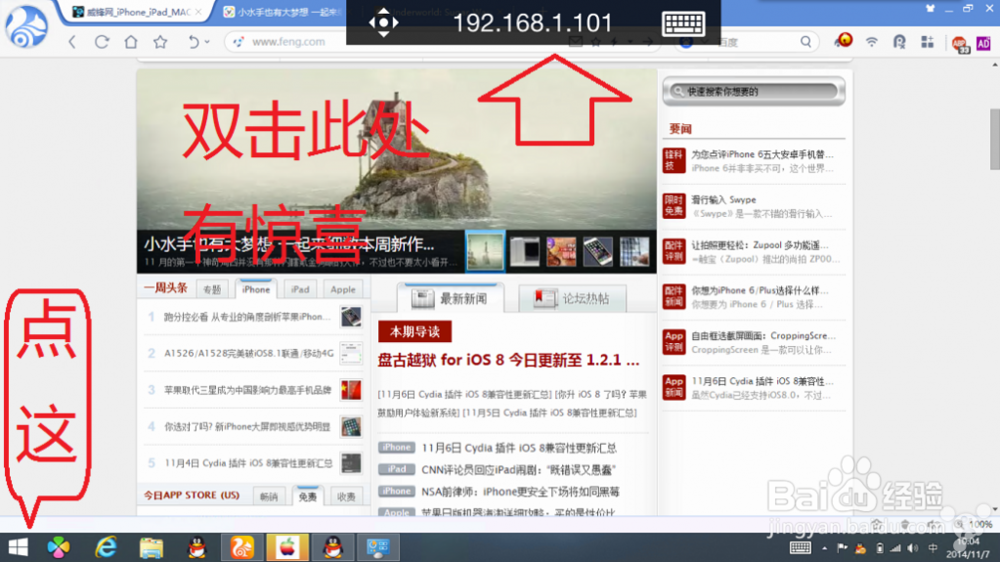The width and height of the screenshot is (1000, 562).
Task: Open sidebar item 自由框选截屏画面 CroppingScre
Action: tap(763, 336)
